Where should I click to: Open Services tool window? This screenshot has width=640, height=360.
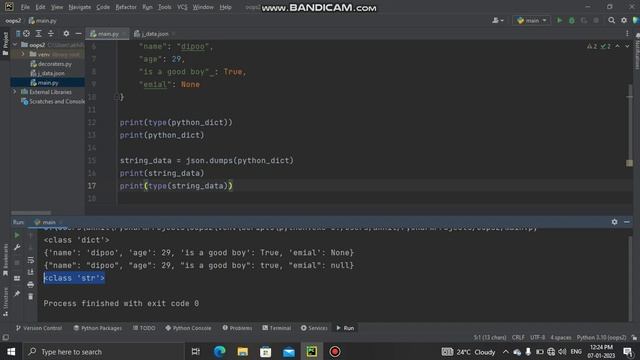click(314, 328)
